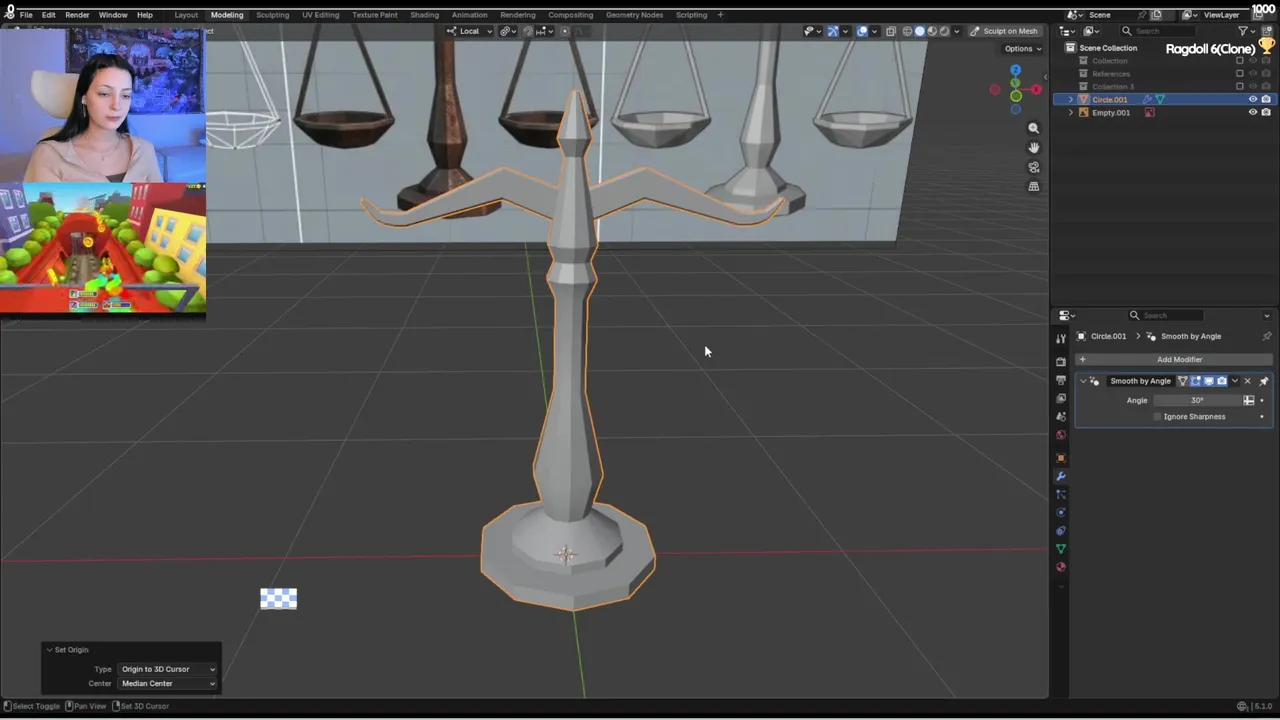Screen dimensions: 1280x720
Task: Toggle Circle.001 render camera visibility
Action: [1266, 99]
